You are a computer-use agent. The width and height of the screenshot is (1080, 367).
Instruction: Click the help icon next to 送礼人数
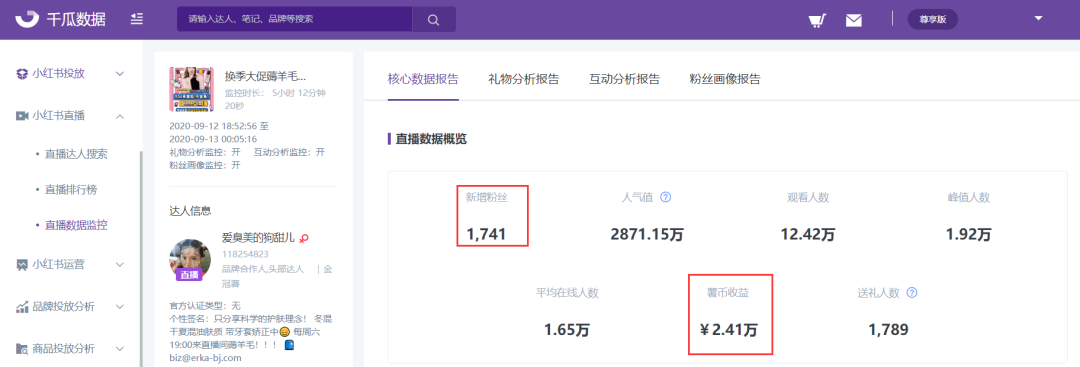[x=912, y=293]
